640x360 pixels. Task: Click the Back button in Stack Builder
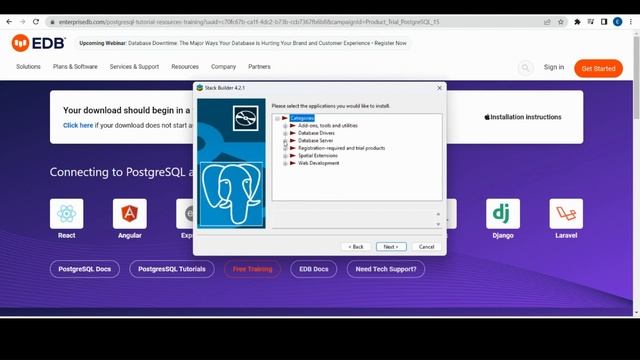point(356,247)
